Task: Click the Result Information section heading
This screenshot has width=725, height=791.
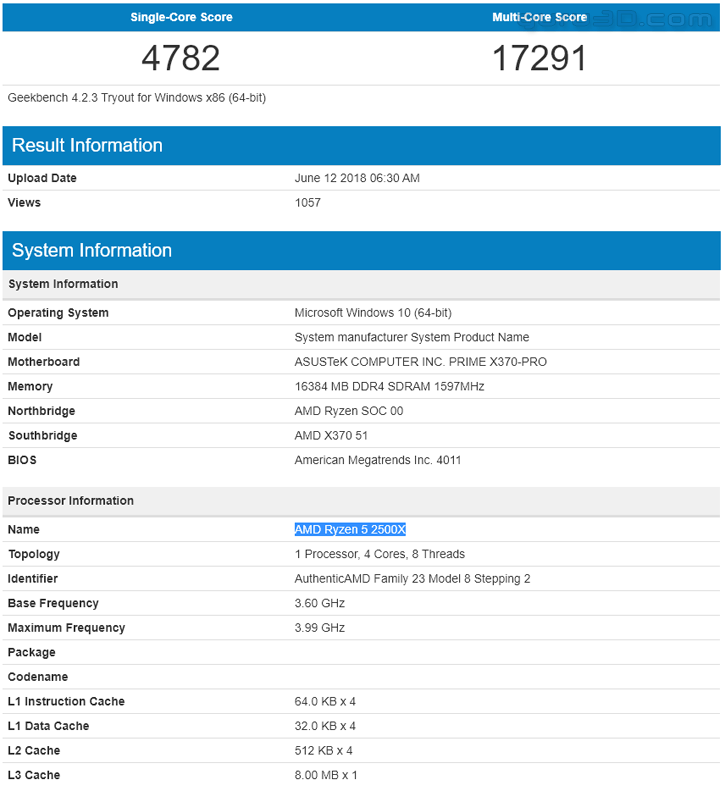Action: coord(87,145)
